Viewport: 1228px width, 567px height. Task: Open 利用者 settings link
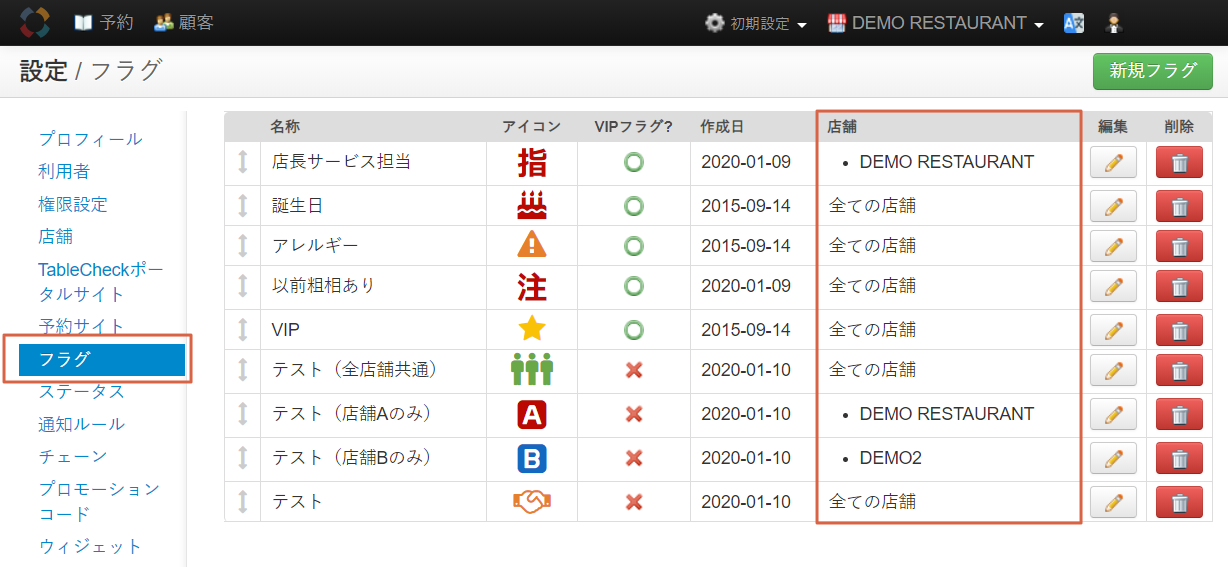[x=64, y=172]
